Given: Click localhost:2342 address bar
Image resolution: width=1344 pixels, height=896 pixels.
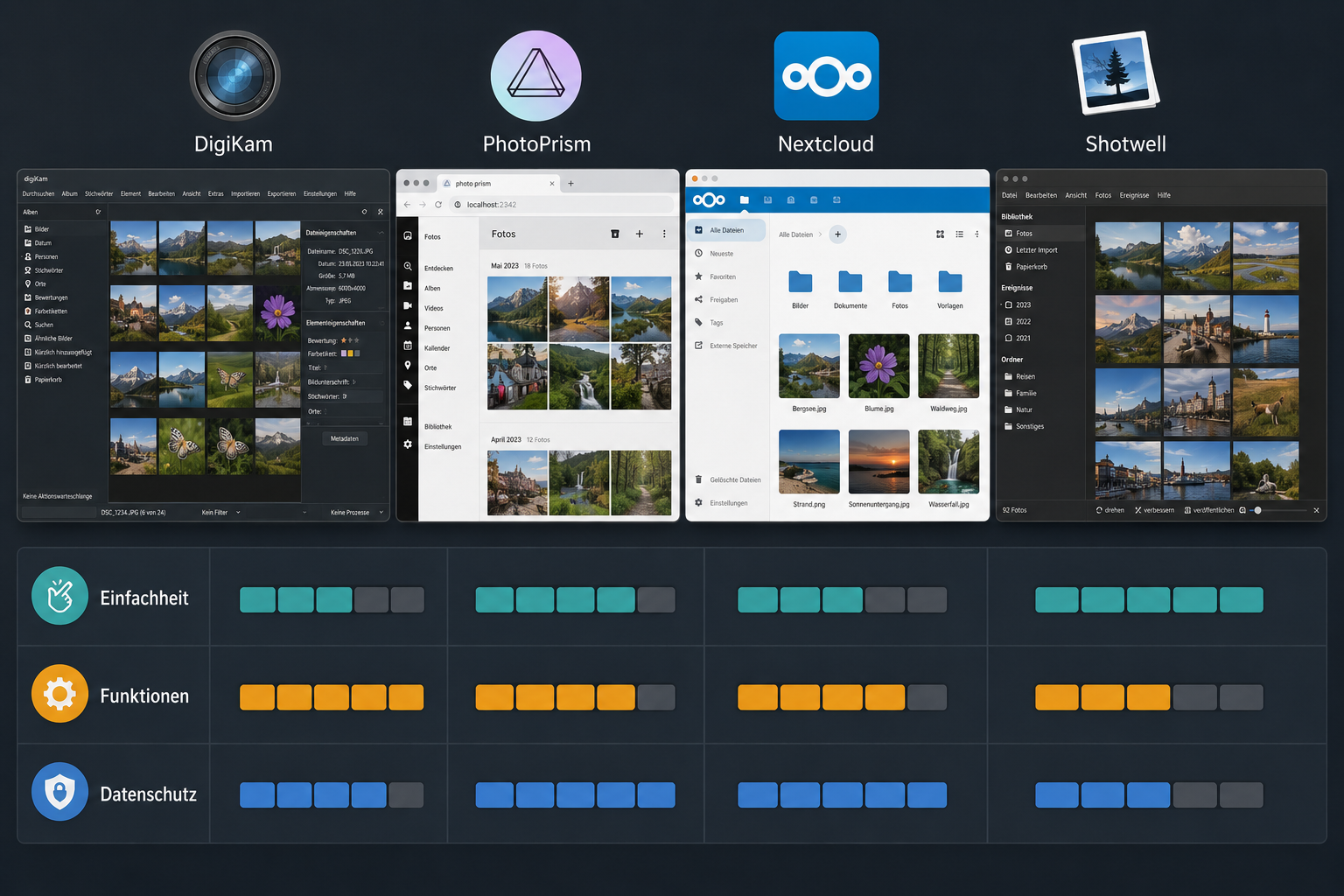Looking at the screenshot, I should tap(563, 205).
